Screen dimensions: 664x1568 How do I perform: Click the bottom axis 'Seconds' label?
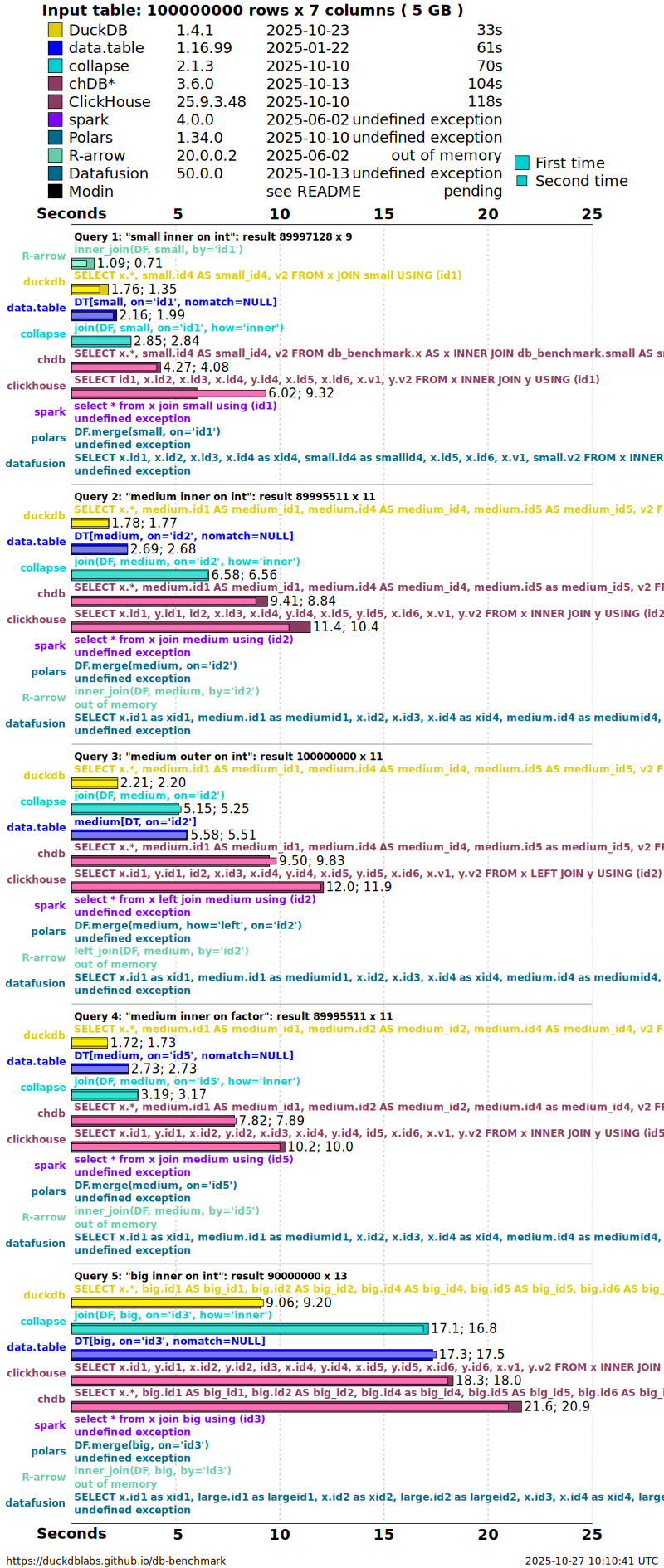71,1534
